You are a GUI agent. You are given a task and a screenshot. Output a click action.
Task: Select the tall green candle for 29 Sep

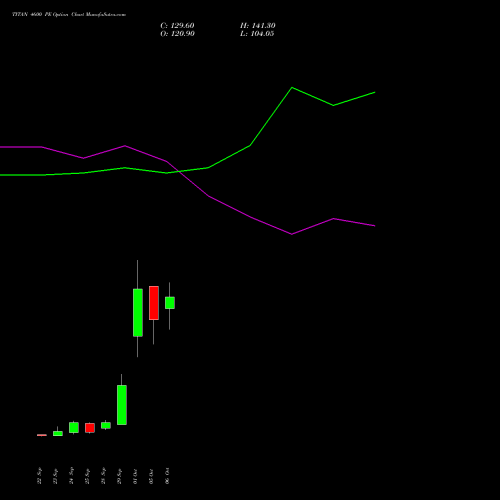coord(122,405)
